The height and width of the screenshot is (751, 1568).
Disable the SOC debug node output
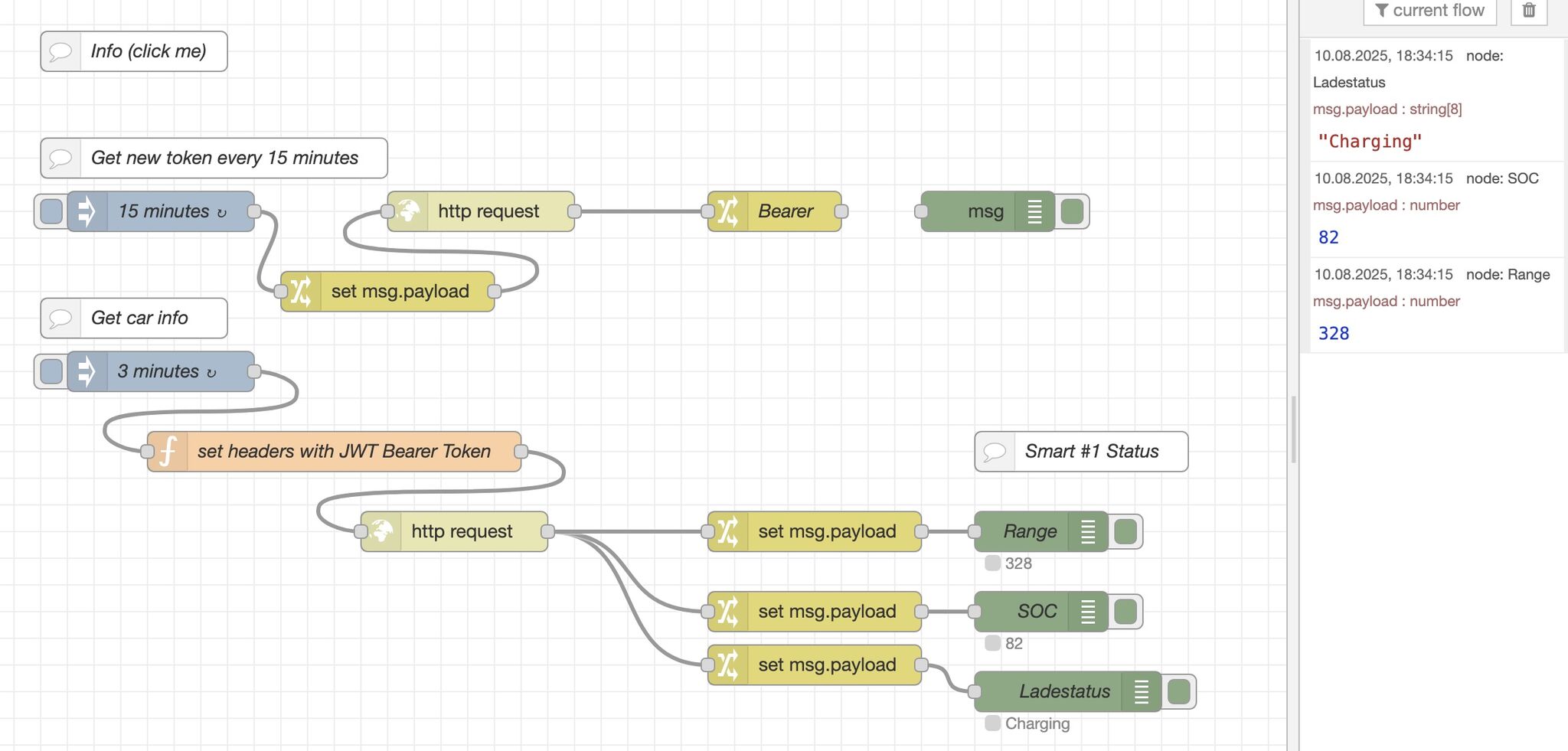[x=1125, y=612]
